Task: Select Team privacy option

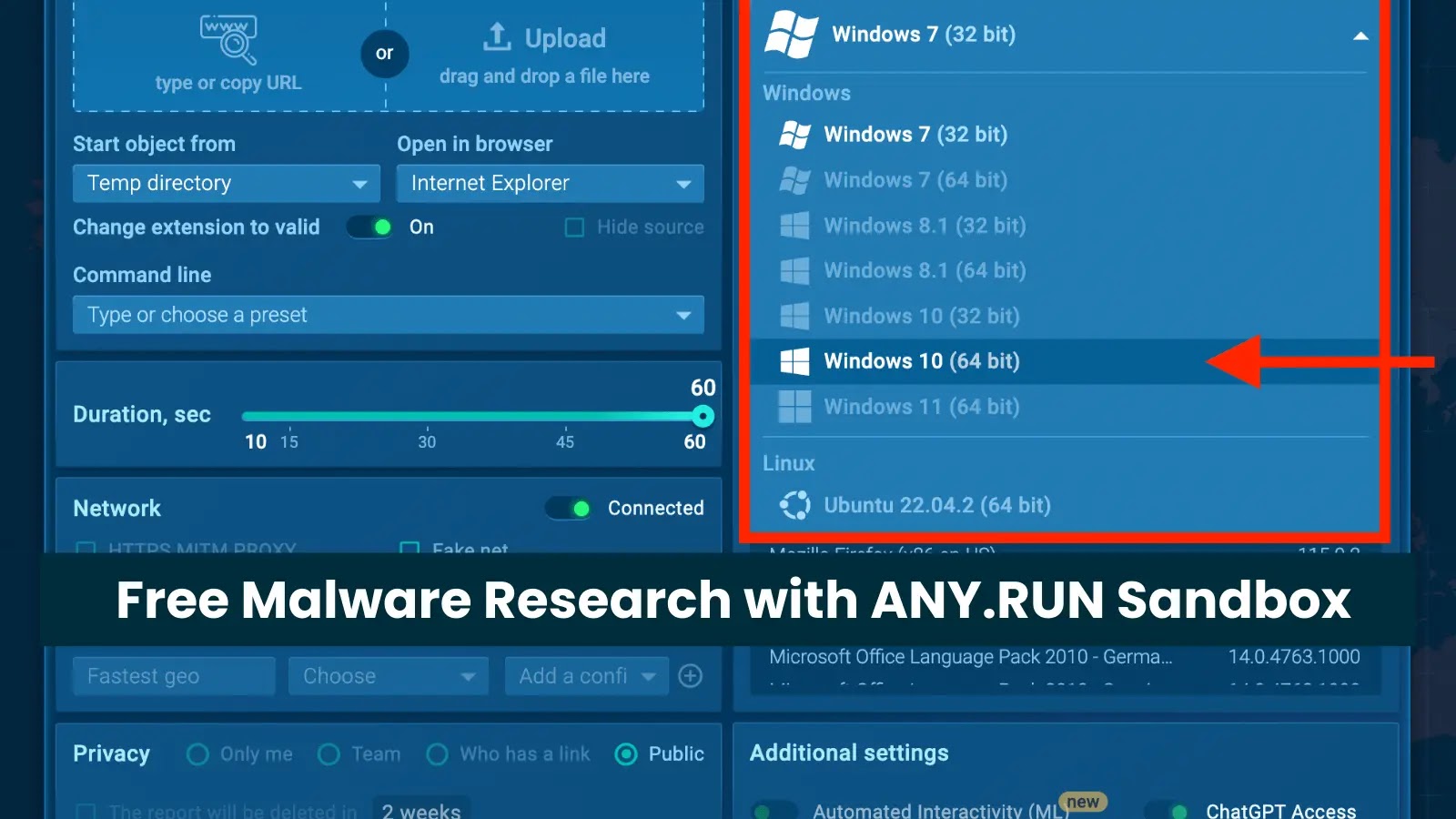Action: [x=329, y=754]
